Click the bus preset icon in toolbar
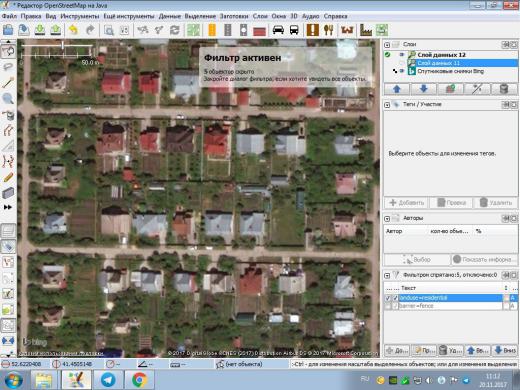 click(294, 30)
